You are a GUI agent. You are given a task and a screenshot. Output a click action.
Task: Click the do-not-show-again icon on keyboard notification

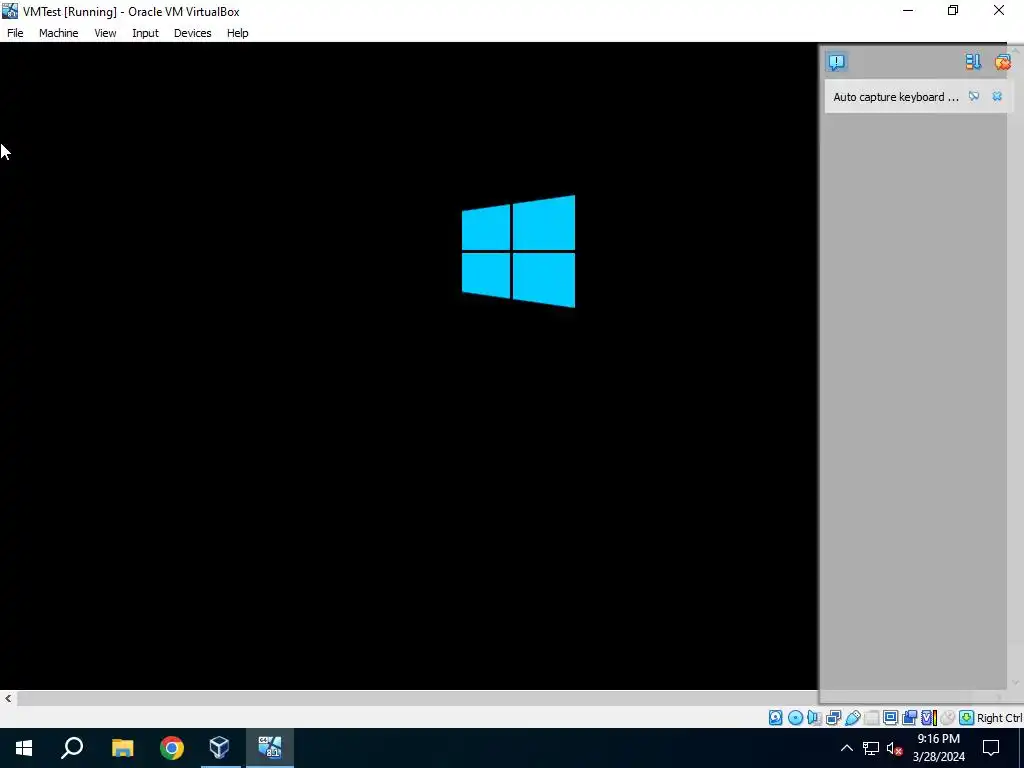pyautogui.click(x=974, y=96)
